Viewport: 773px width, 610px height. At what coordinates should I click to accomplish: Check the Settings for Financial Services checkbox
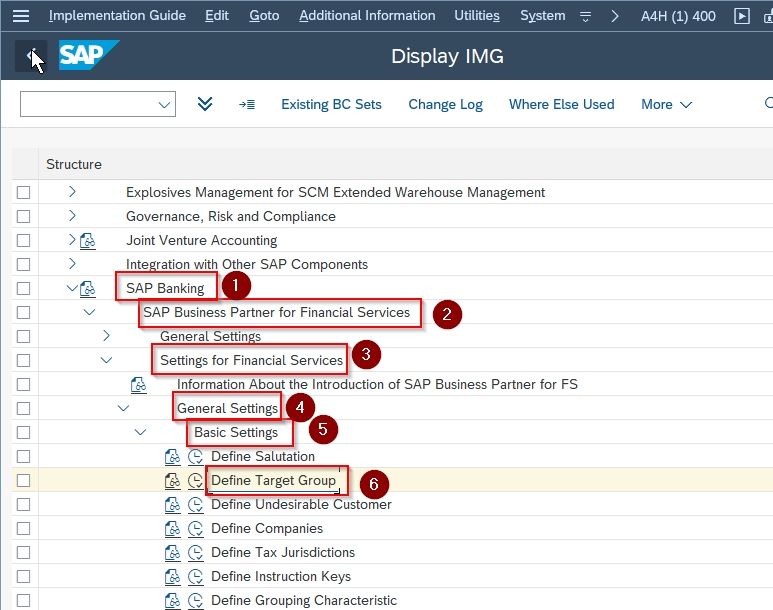tap(23, 360)
